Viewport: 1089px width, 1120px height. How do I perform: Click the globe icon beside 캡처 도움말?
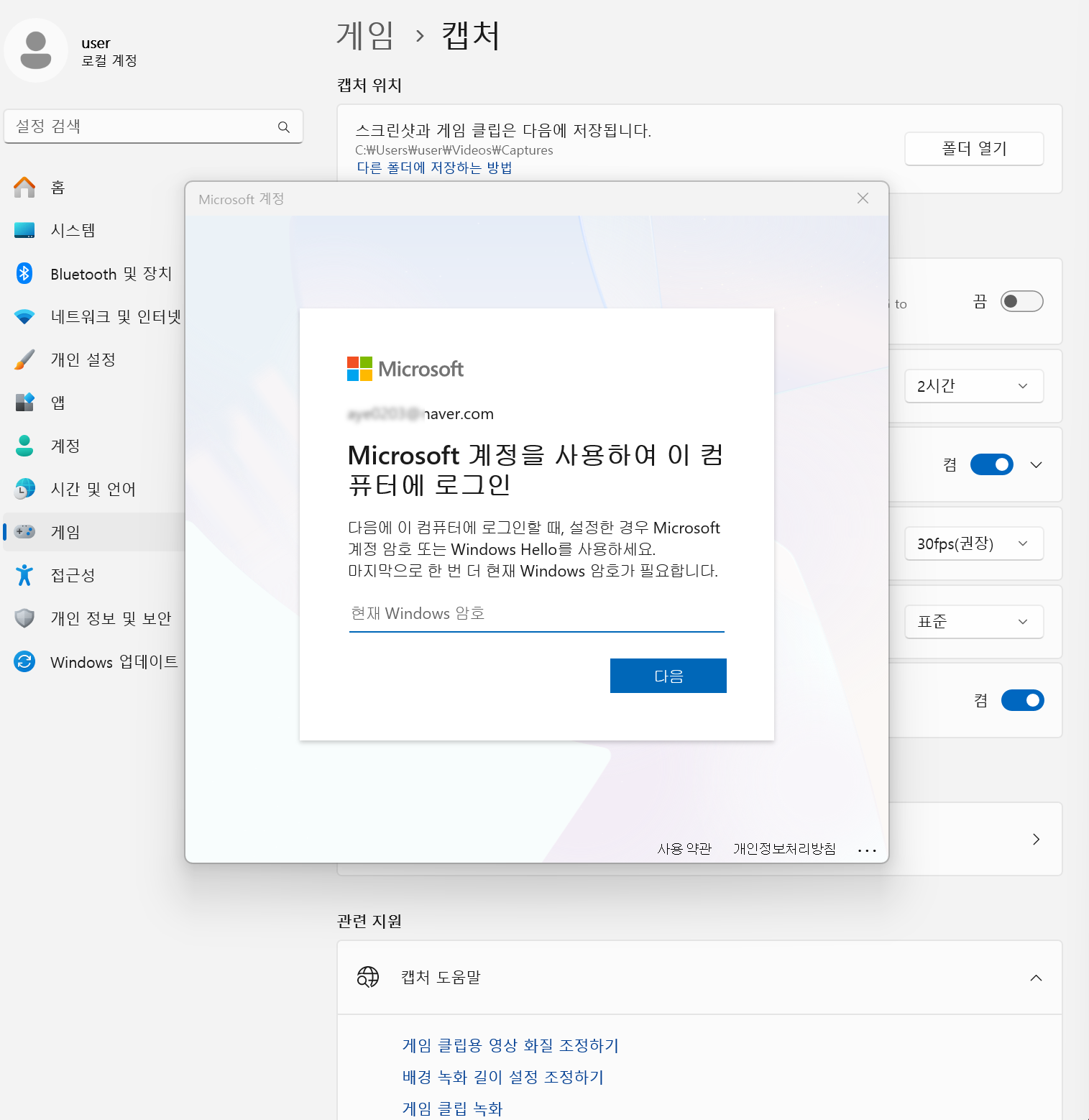[x=368, y=977]
